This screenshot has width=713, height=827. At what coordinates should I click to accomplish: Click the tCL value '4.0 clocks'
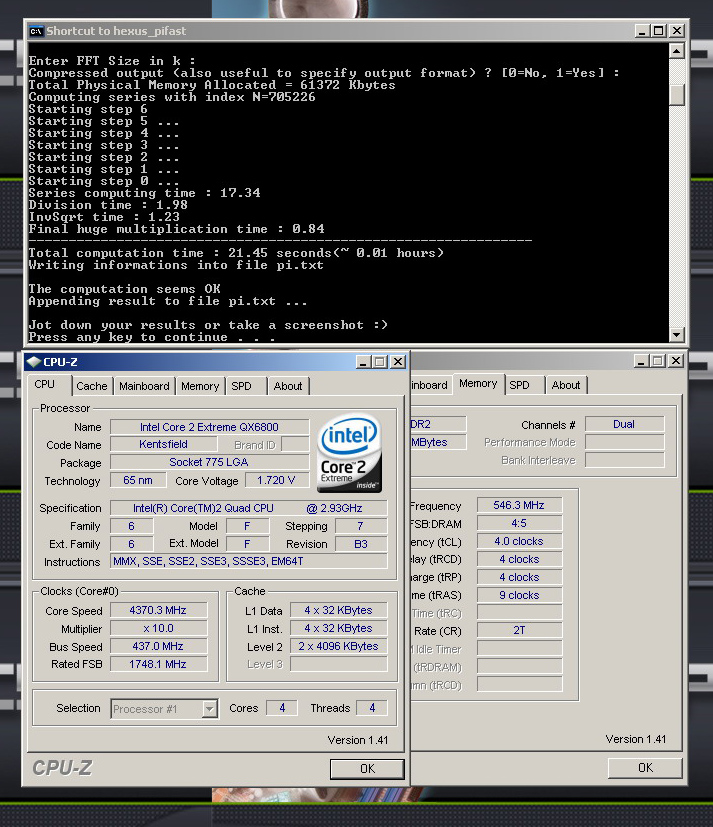click(x=519, y=541)
